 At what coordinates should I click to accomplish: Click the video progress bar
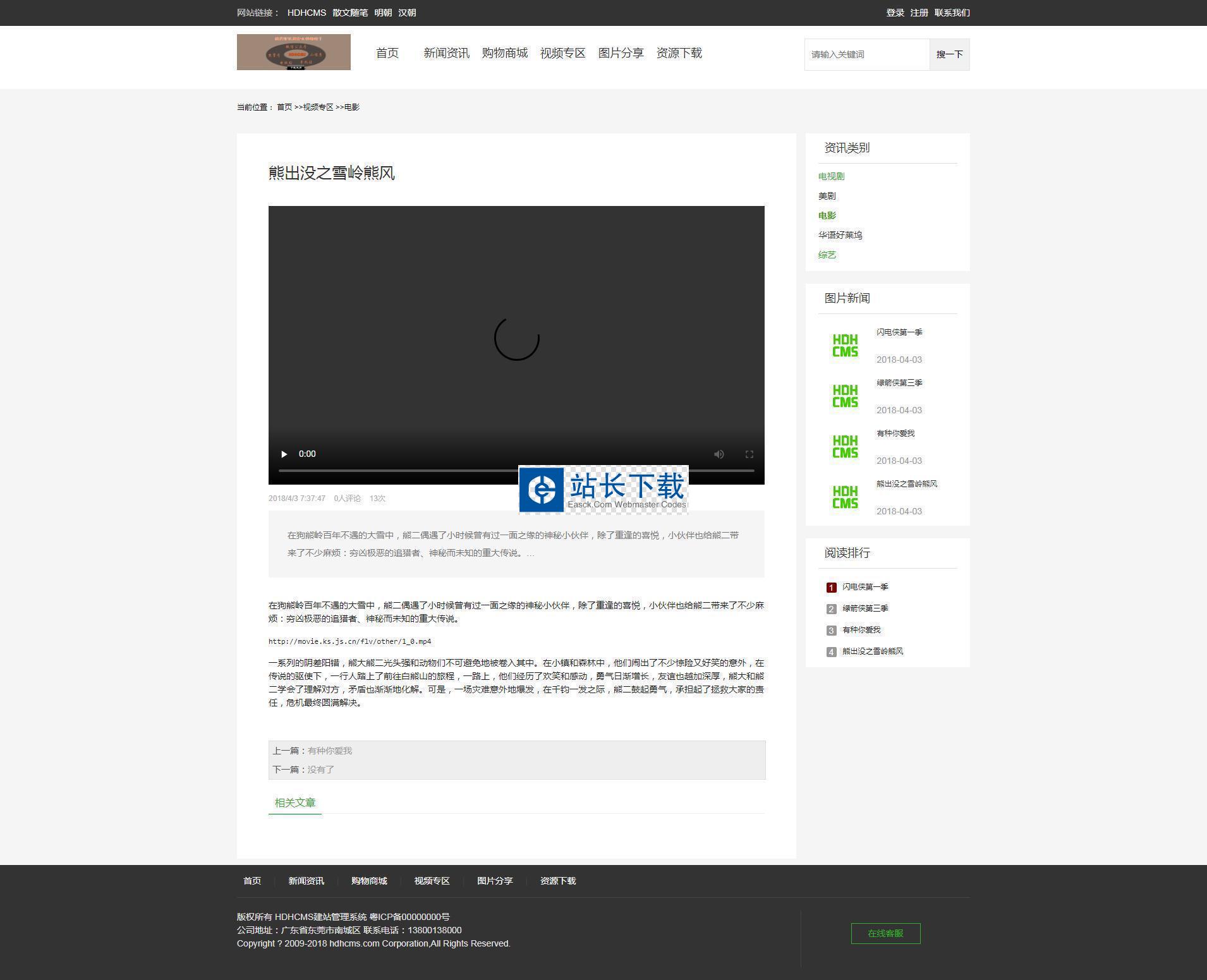pyautogui.click(x=516, y=471)
